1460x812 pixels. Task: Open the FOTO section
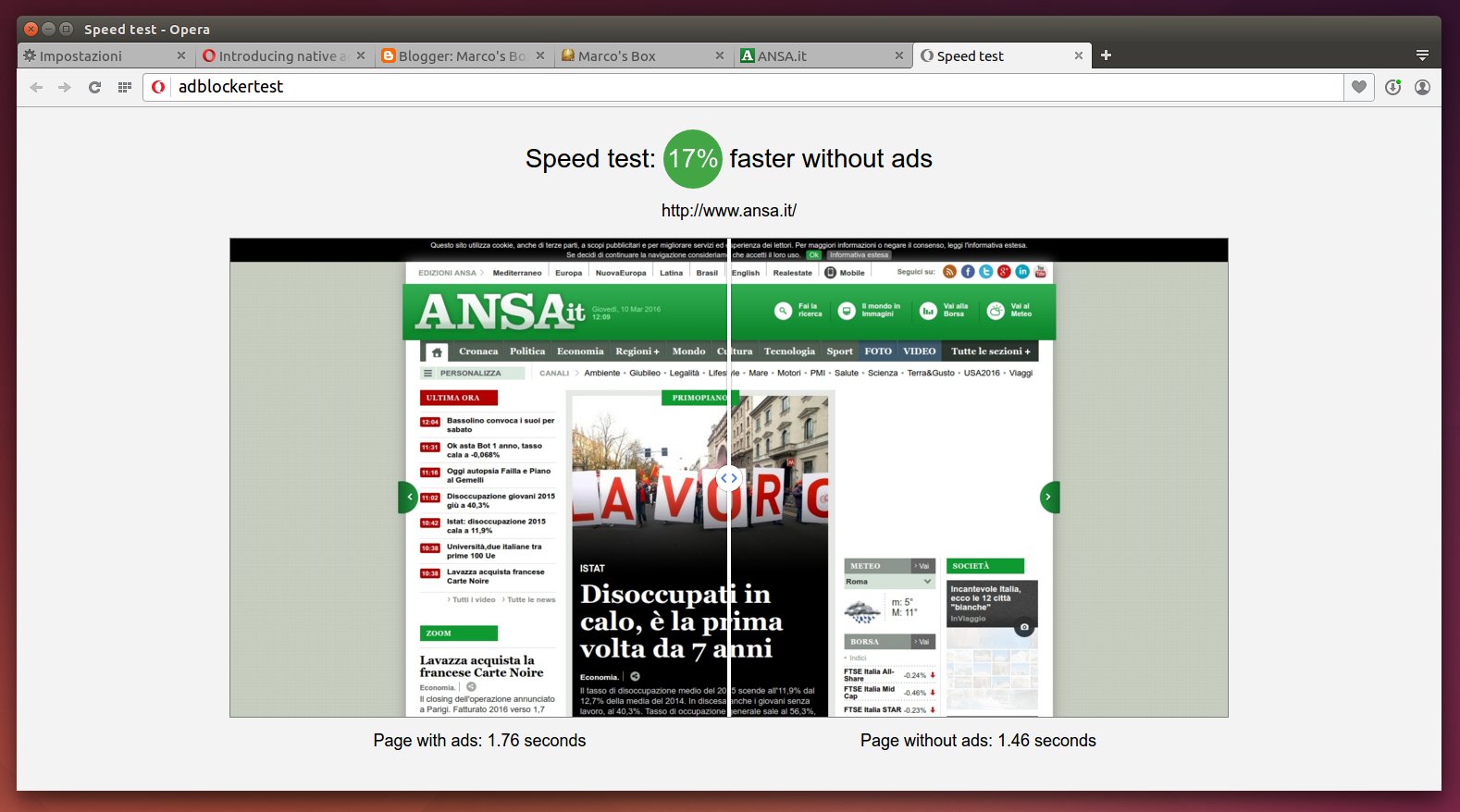point(878,351)
